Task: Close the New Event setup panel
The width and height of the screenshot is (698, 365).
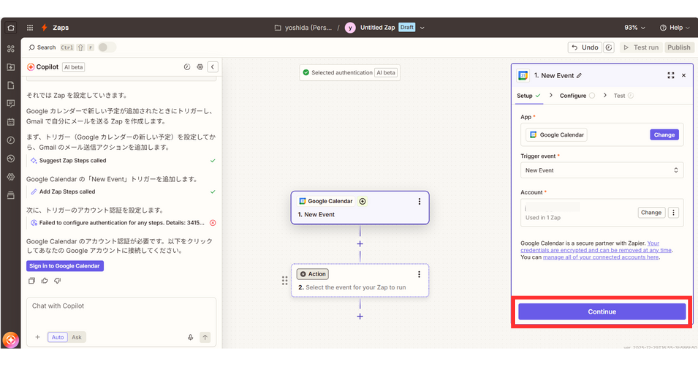Action: 684,76
